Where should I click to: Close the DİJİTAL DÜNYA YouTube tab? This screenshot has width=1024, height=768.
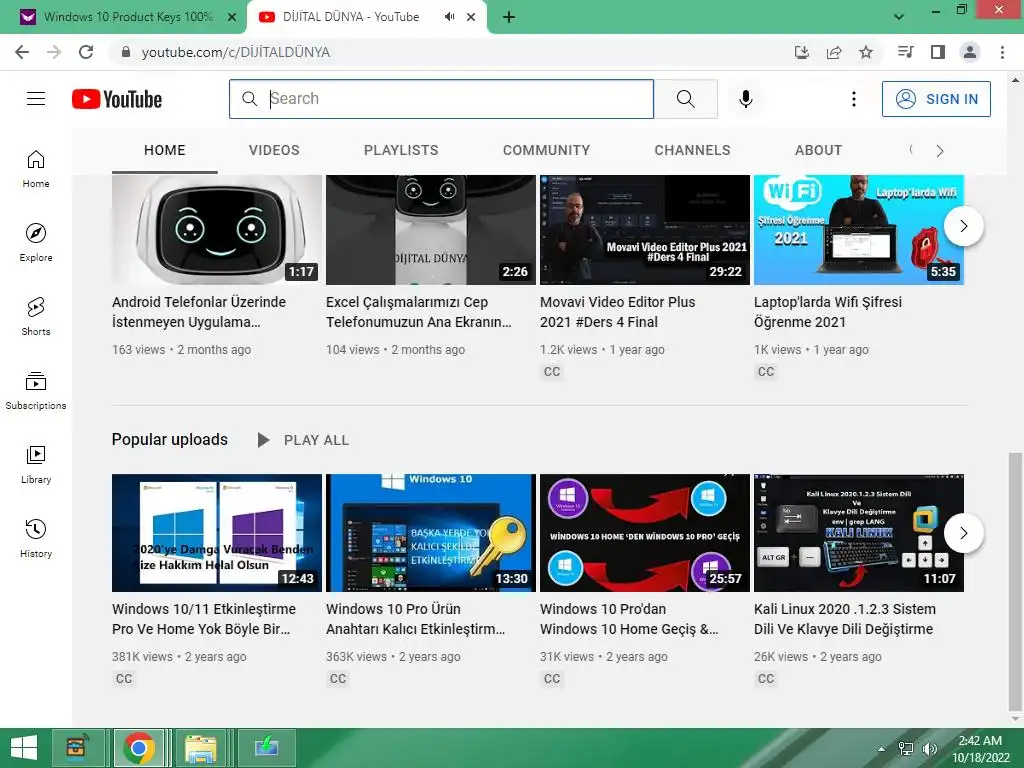tap(471, 17)
